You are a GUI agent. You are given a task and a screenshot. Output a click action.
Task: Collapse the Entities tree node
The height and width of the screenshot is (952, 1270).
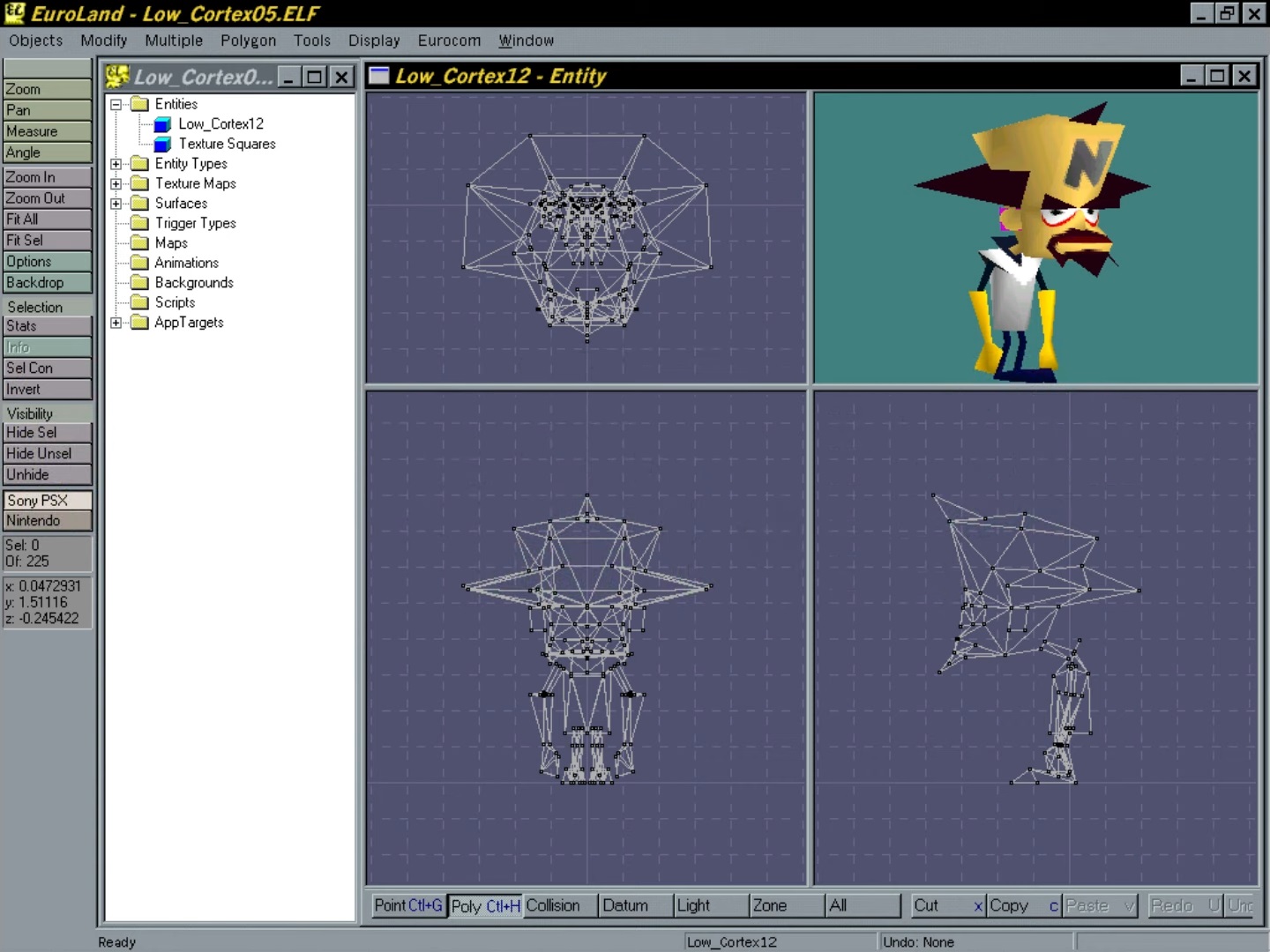pos(116,104)
